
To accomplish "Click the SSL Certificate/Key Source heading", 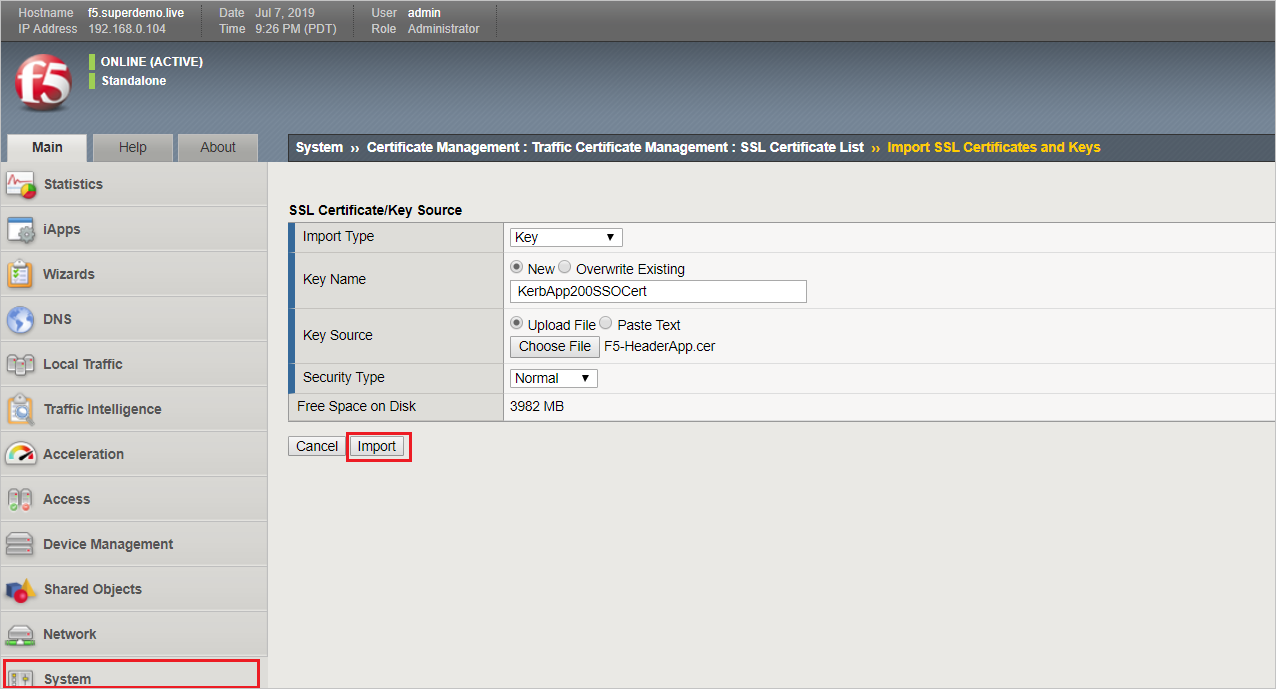I will coord(375,210).
